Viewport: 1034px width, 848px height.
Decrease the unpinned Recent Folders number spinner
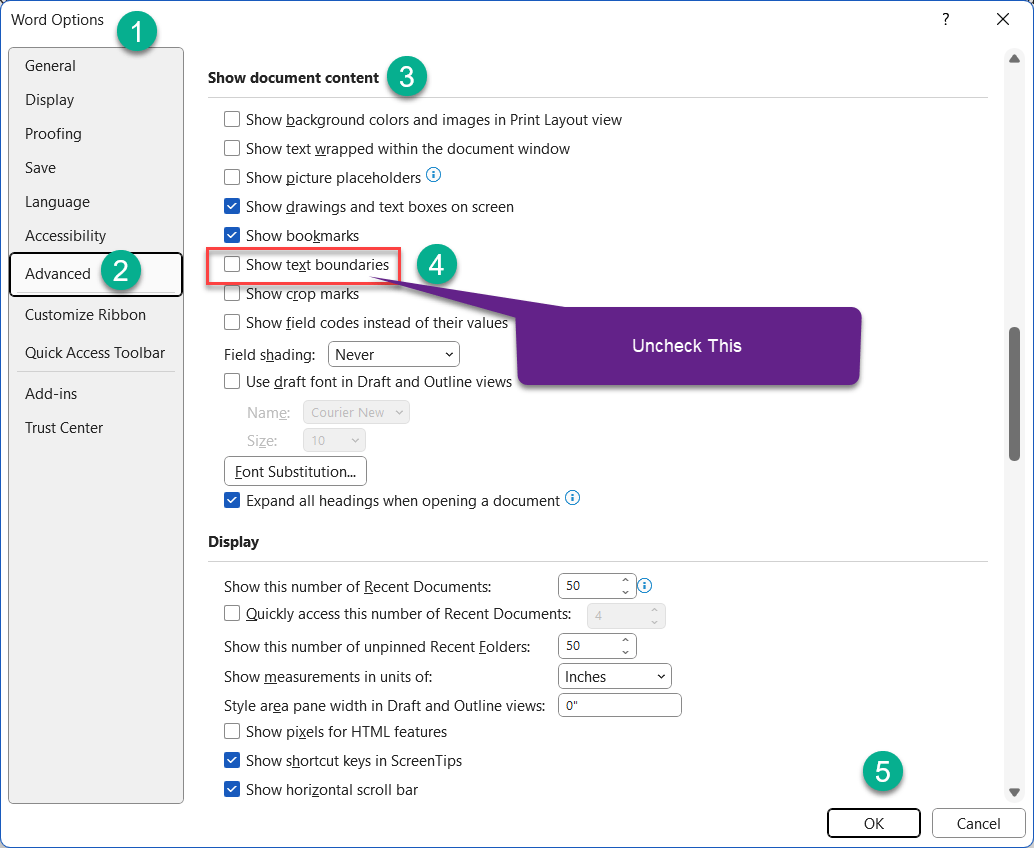pos(625,652)
